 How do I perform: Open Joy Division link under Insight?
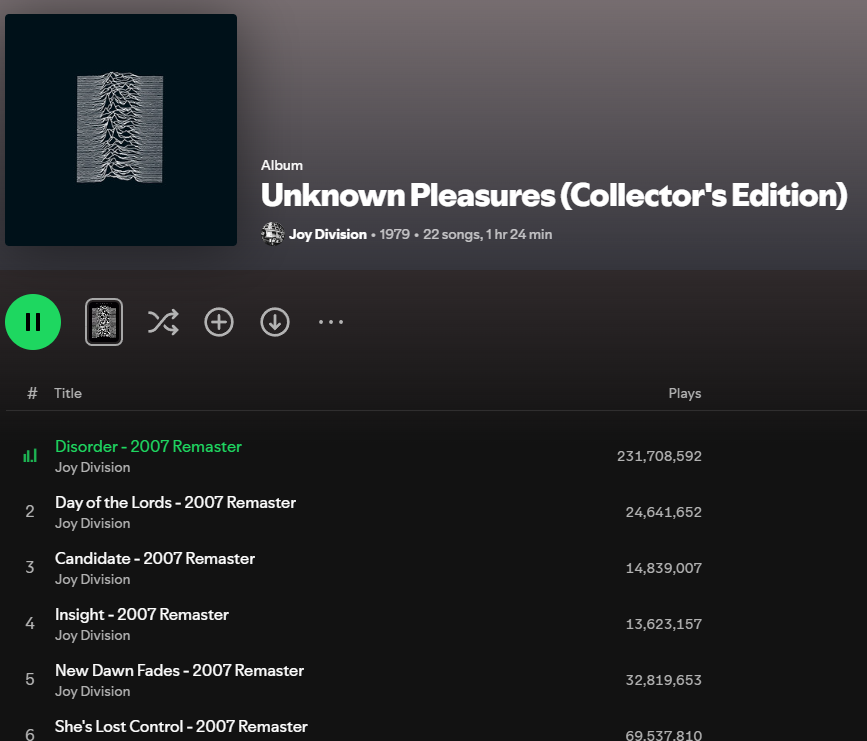pyautogui.click(x=92, y=635)
